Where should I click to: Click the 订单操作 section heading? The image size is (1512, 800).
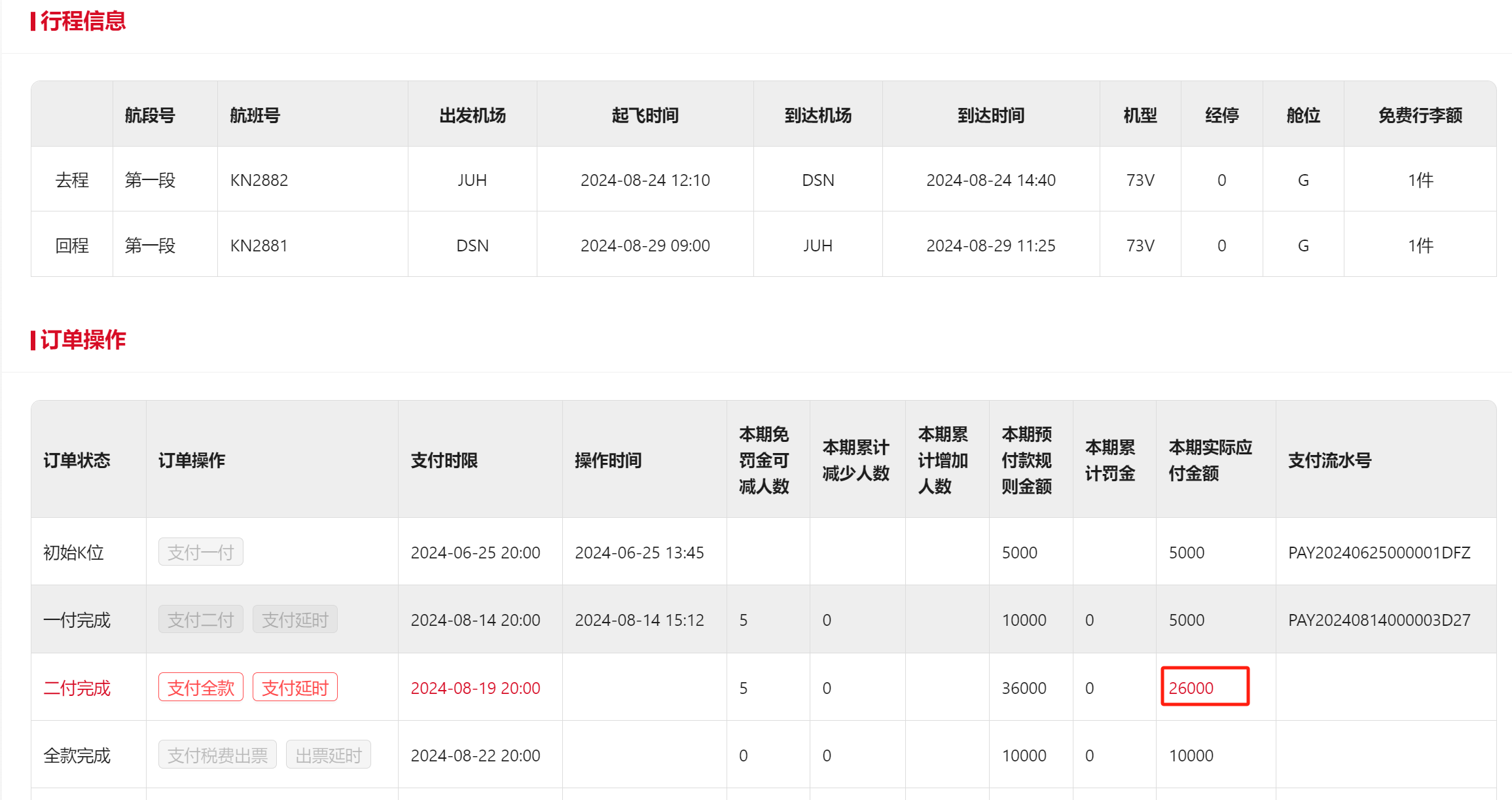click(x=82, y=340)
